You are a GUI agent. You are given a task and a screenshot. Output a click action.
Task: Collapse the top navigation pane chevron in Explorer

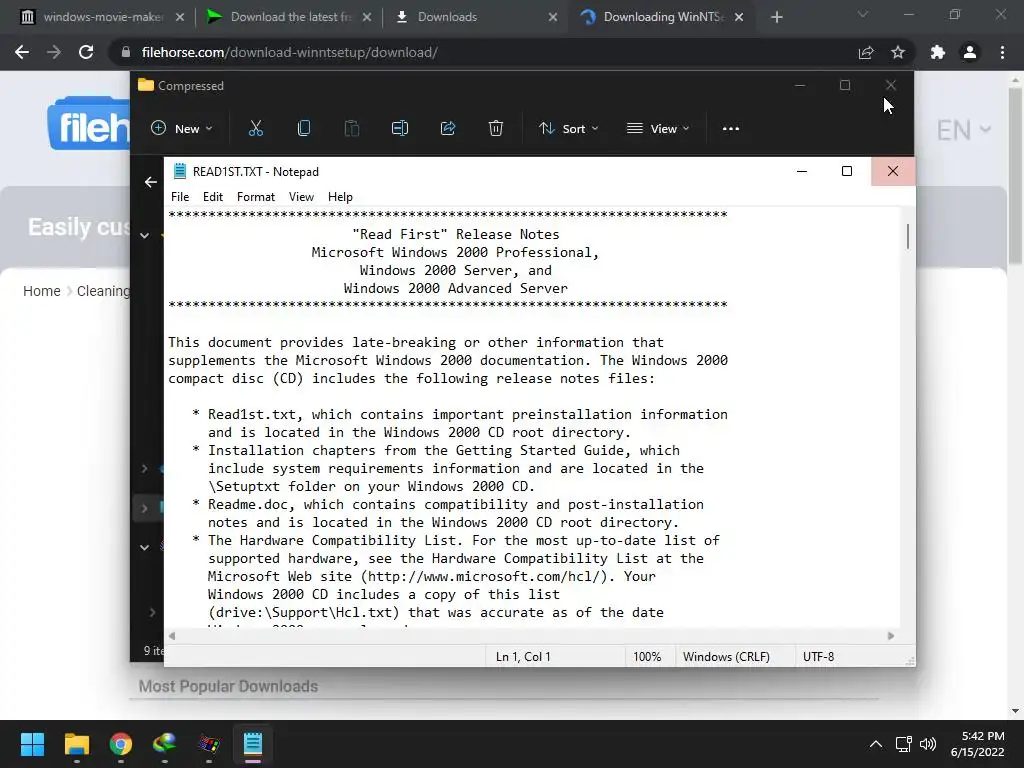click(144, 236)
